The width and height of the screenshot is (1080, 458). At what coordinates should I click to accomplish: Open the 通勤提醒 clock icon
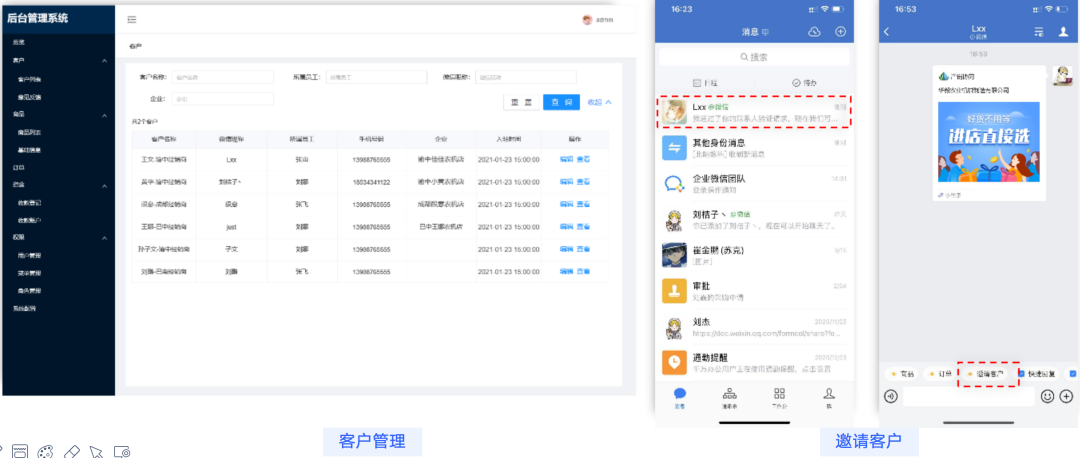[674, 362]
